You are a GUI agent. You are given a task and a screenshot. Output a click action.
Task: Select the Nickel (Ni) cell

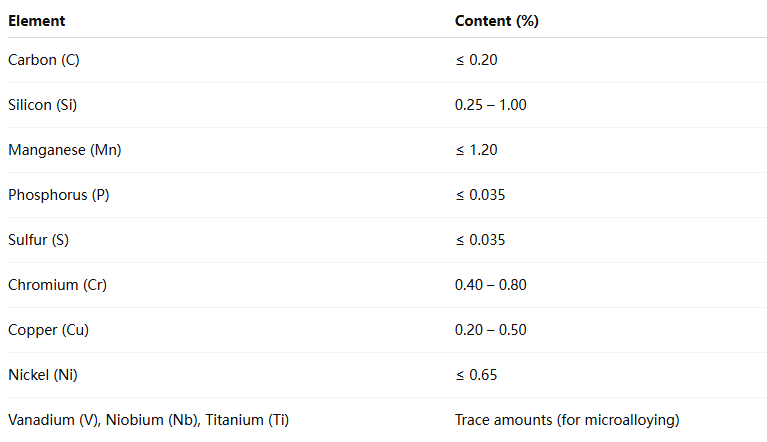point(43,375)
